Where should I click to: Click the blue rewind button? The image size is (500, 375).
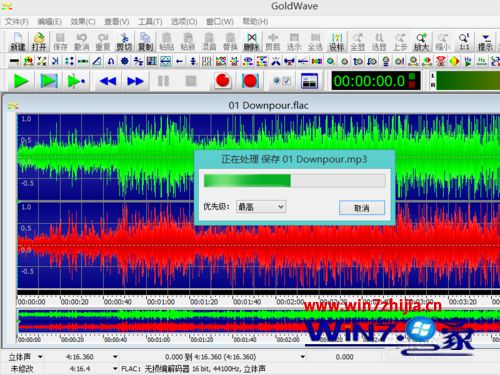tap(108, 81)
